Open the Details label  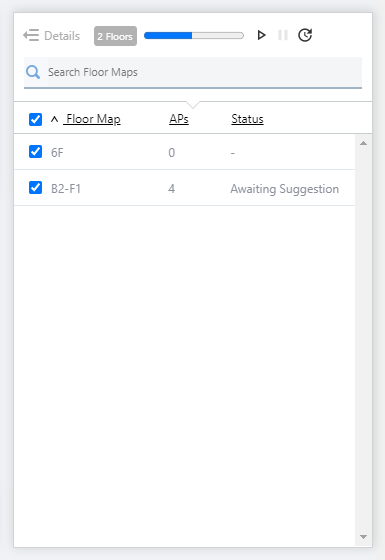tap(62, 36)
